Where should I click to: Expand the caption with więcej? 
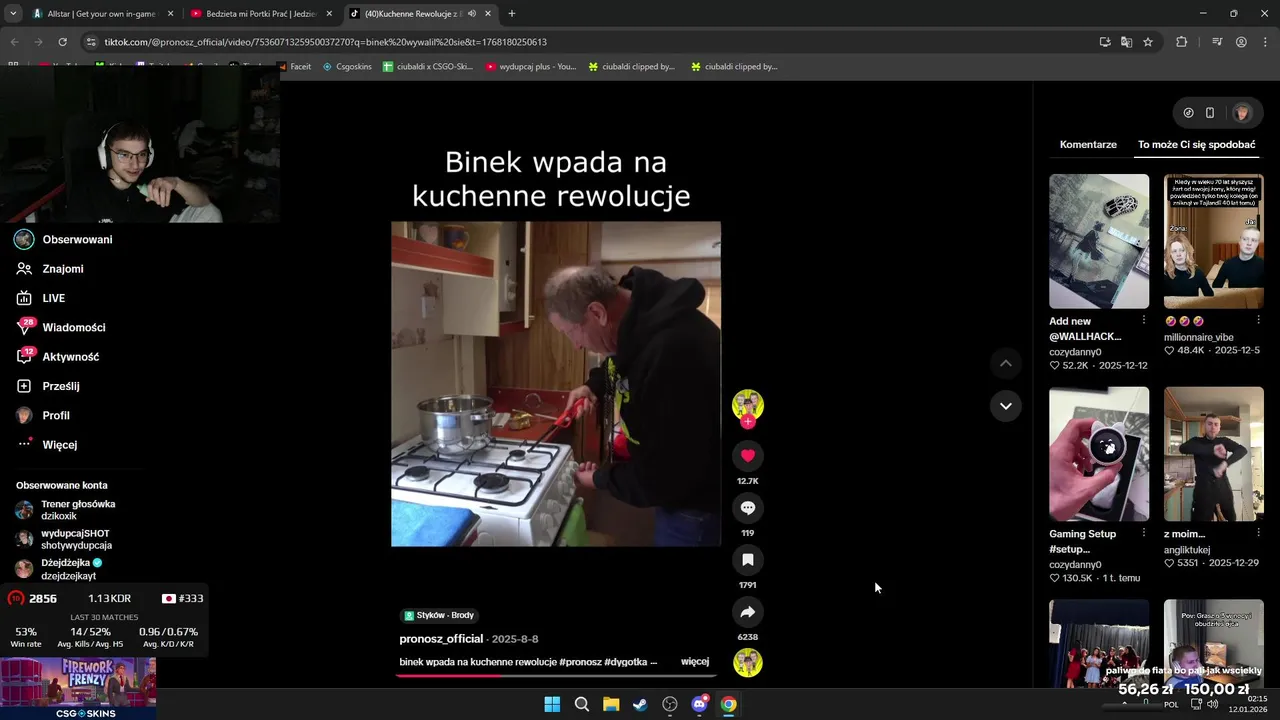click(695, 662)
